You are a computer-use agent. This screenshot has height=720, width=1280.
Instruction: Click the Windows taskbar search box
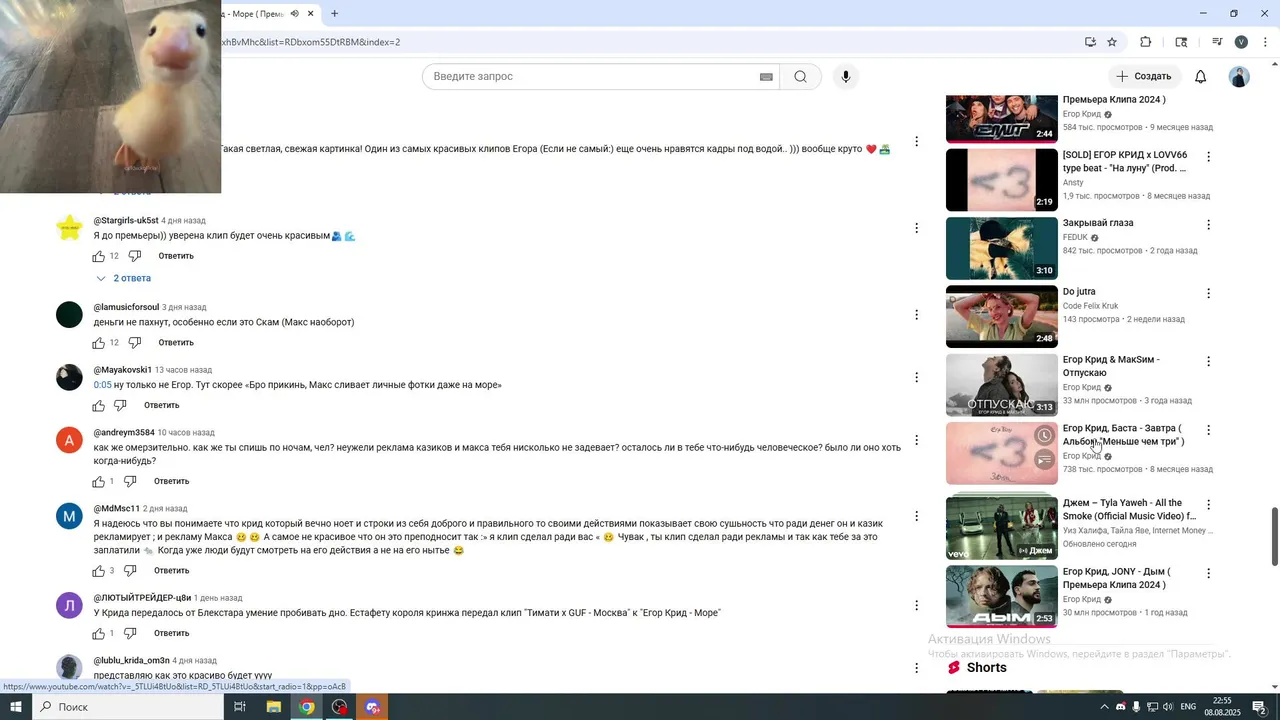pos(128,707)
